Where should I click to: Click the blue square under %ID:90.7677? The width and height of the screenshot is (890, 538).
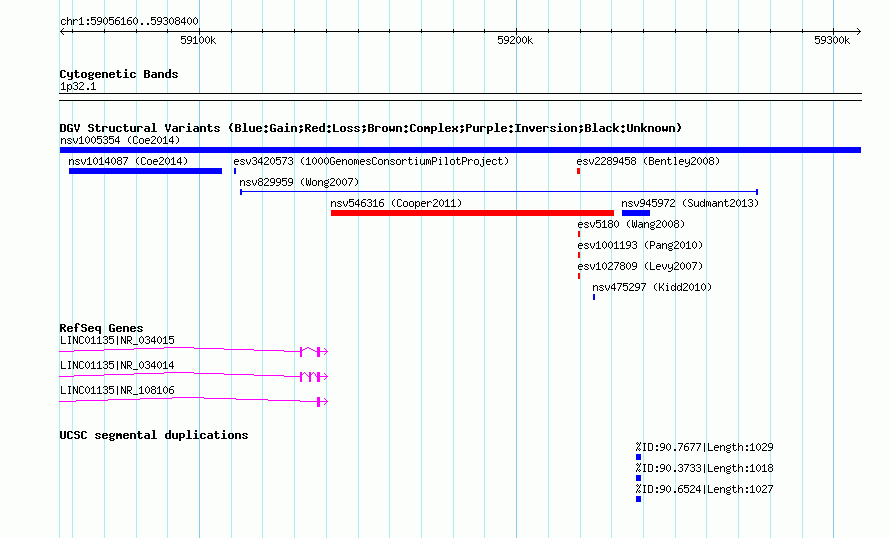(639, 457)
